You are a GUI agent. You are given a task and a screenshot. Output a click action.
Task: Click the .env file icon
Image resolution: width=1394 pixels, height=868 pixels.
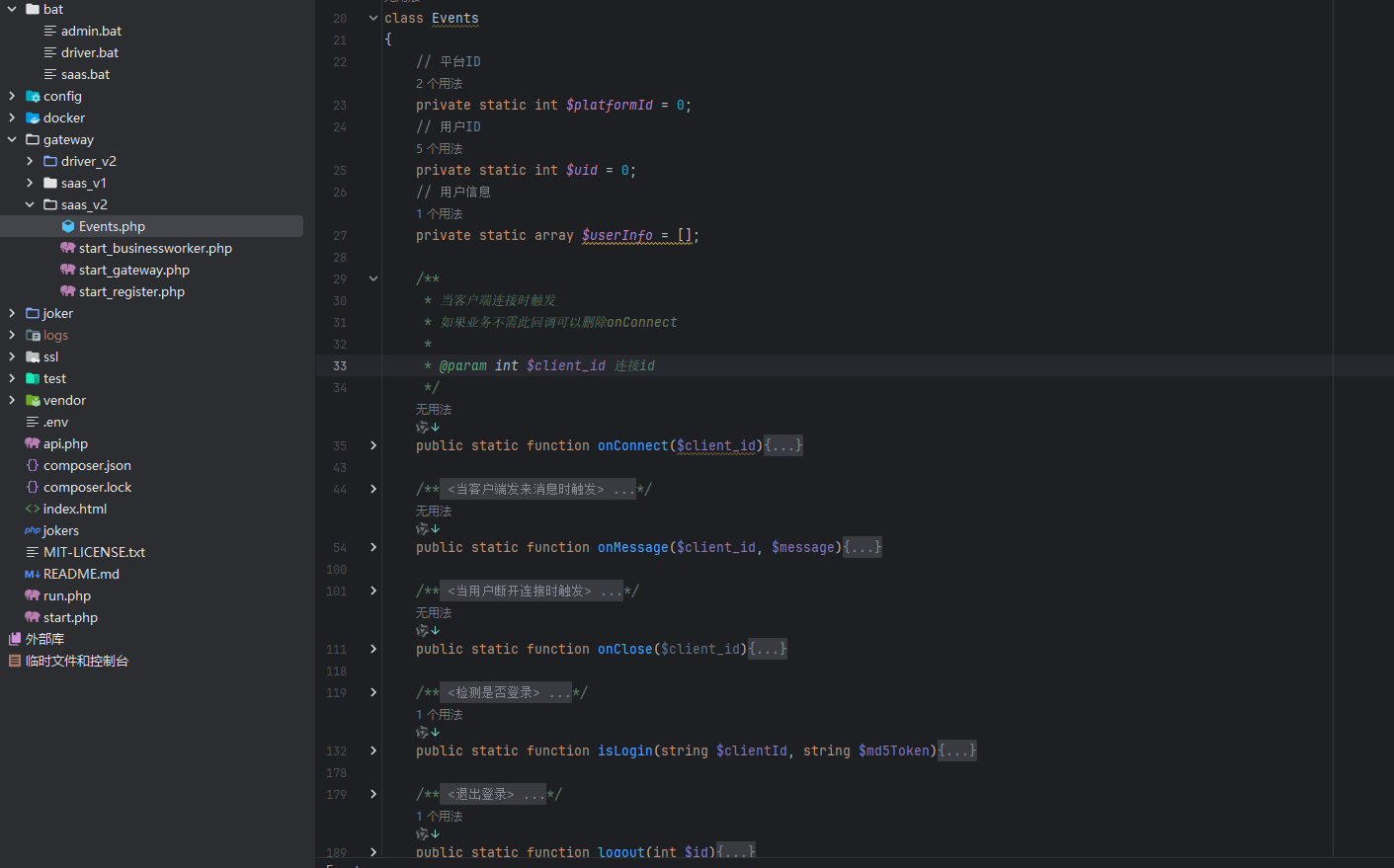pos(33,422)
